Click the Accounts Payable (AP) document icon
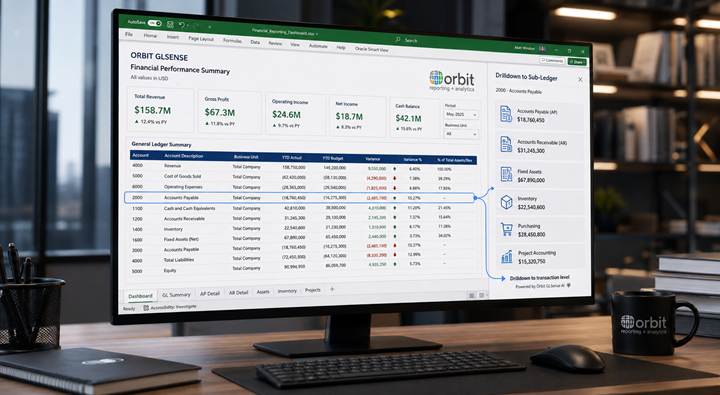The image size is (720, 395). coord(506,114)
